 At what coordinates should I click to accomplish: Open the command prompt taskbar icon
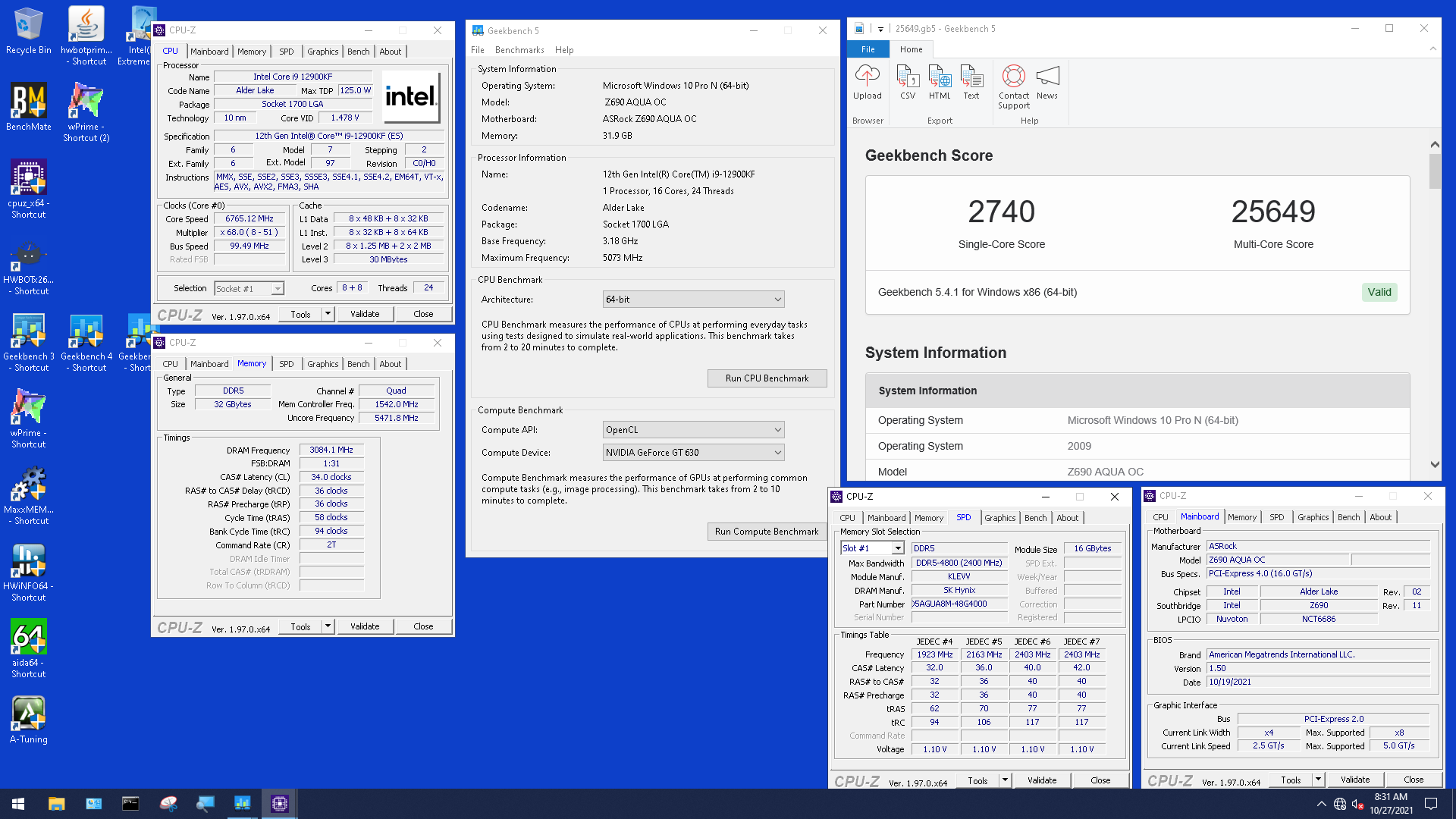(x=130, y=804)
